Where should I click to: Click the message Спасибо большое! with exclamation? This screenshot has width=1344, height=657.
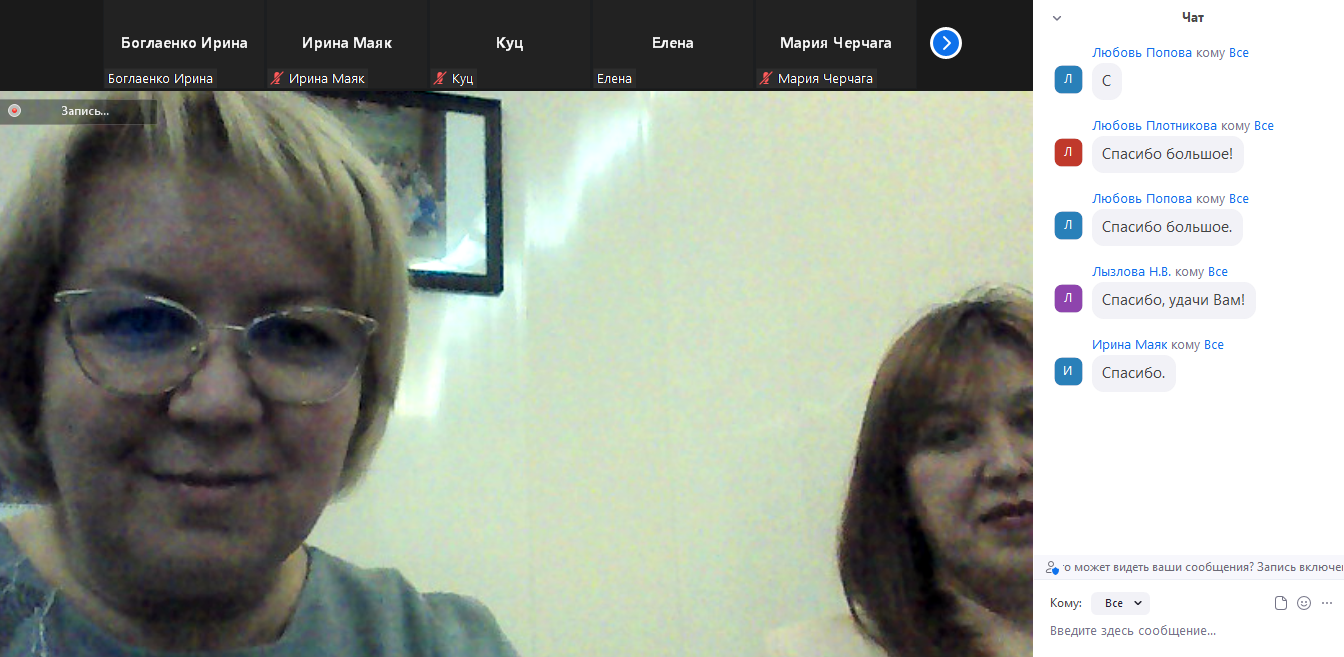coord(1168,154)
